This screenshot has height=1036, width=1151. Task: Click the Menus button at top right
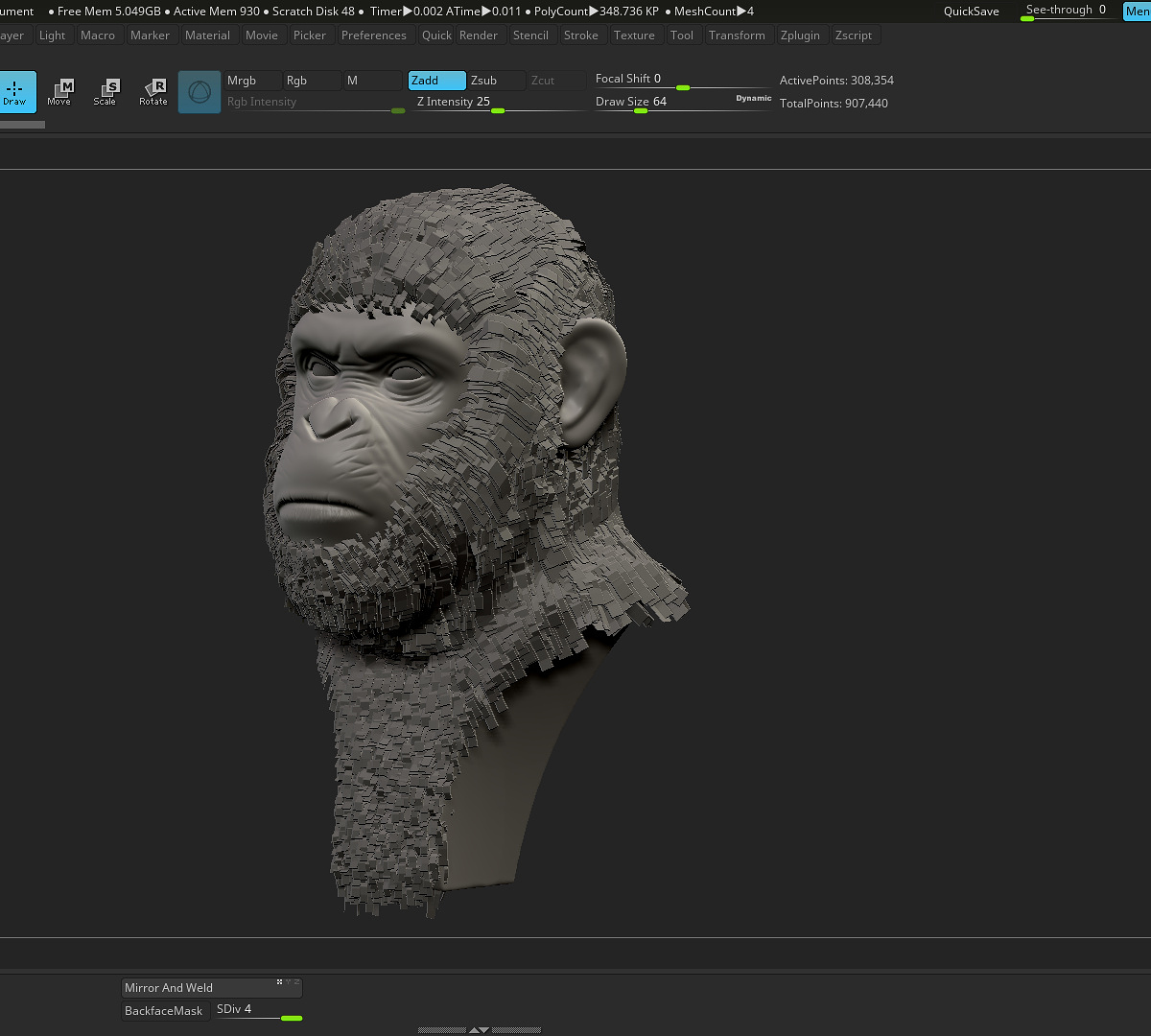1138,12
